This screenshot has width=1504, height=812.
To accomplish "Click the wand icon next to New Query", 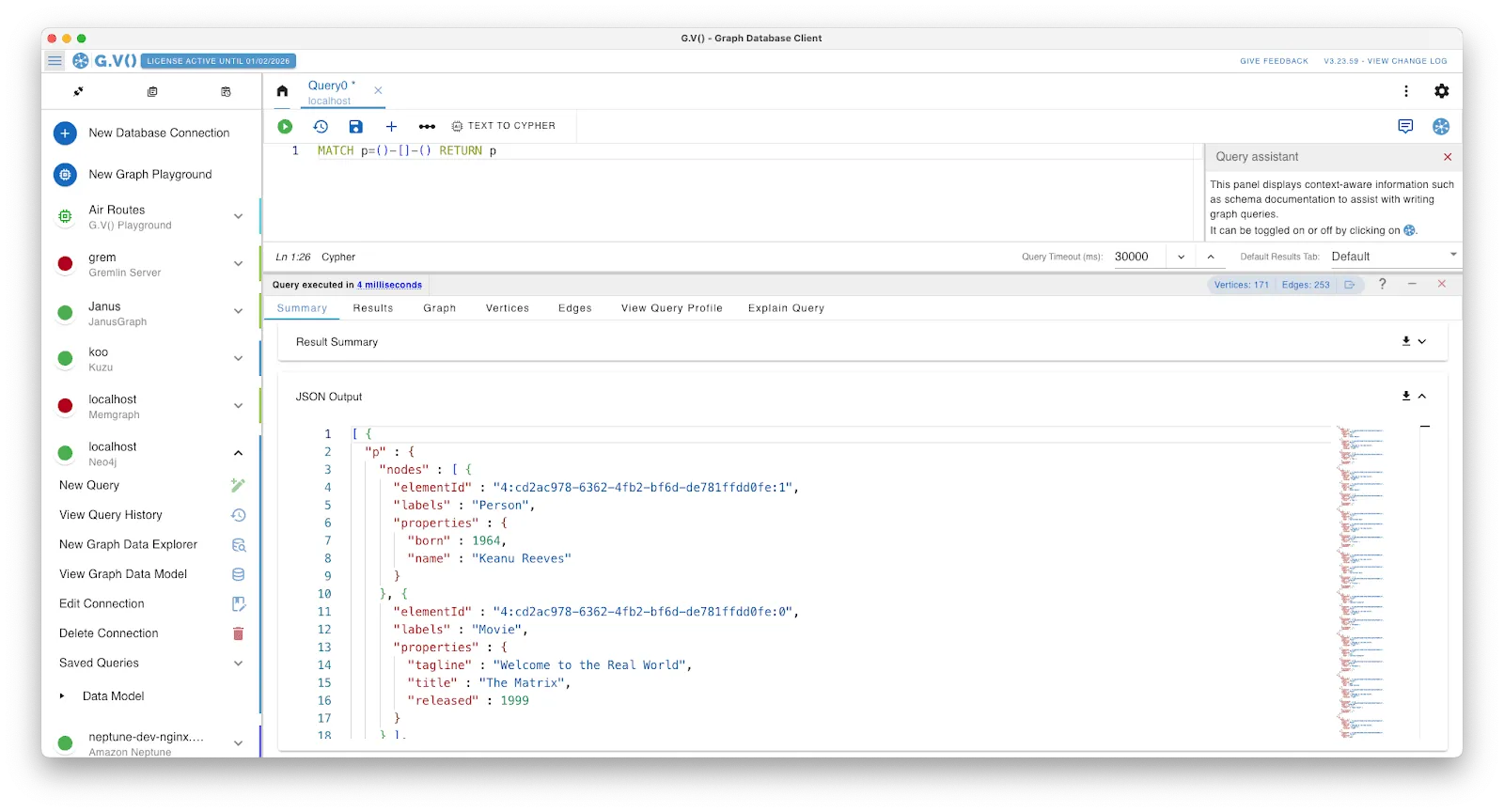I will pos(238,486).
